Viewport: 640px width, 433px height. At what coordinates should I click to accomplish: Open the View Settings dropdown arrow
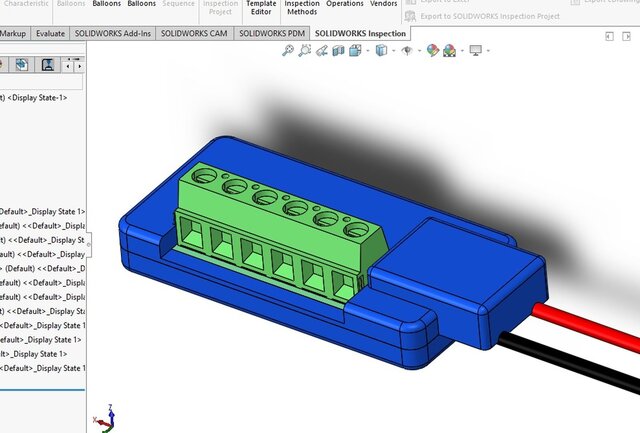click(487, 50)
